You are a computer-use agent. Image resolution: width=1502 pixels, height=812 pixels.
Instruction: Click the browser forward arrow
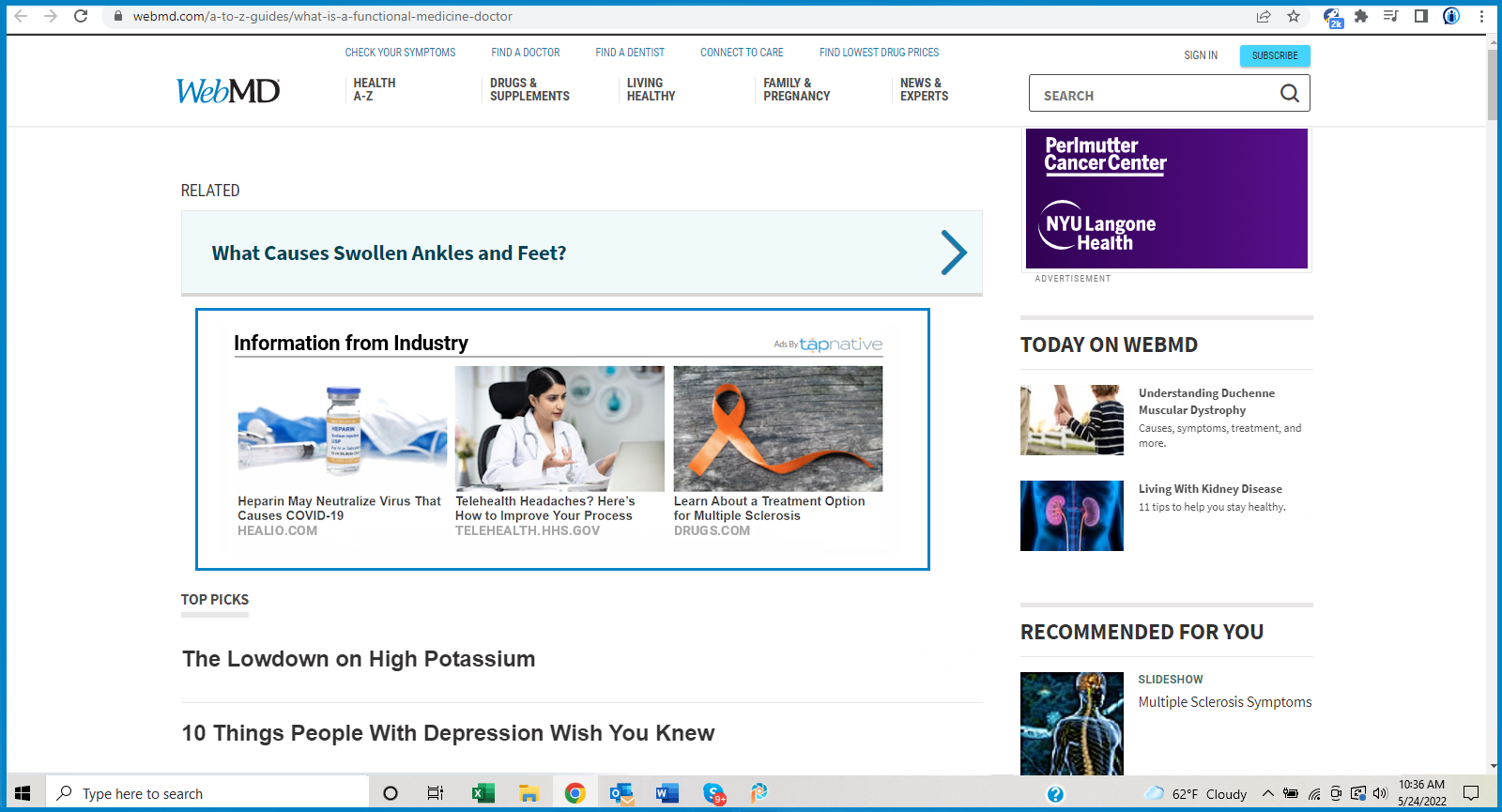(51, 16)
